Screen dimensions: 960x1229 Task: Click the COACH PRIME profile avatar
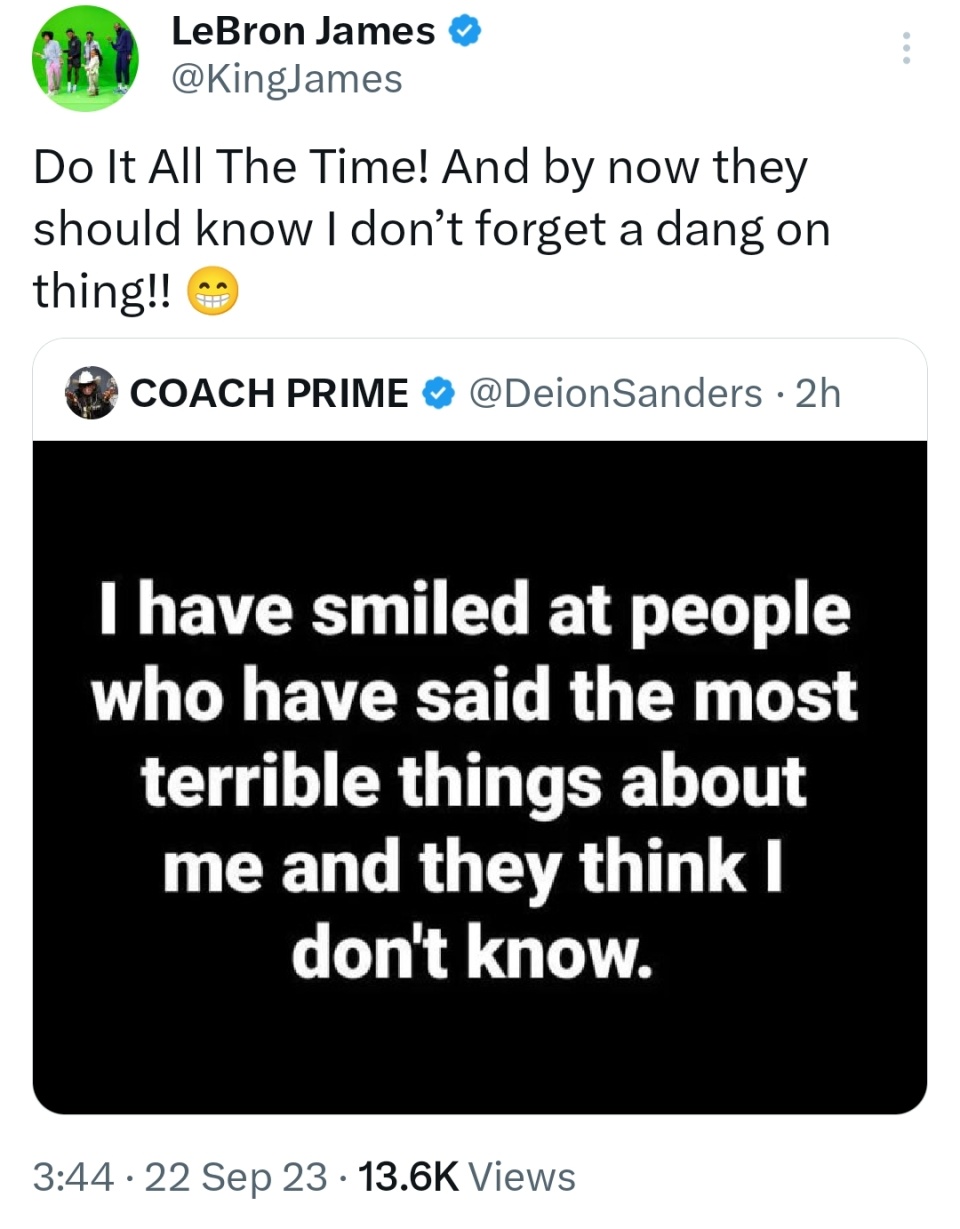tap(91, 392)
